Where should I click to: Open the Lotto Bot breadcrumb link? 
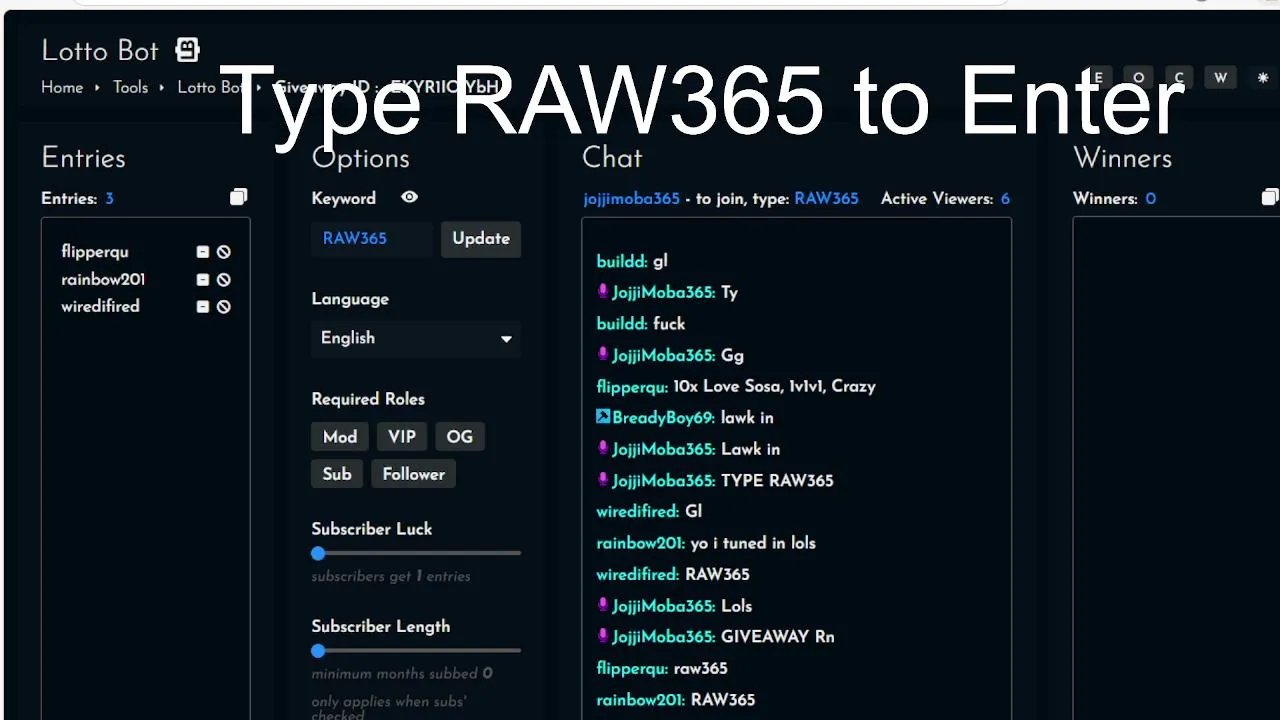(x=211, y=87)
